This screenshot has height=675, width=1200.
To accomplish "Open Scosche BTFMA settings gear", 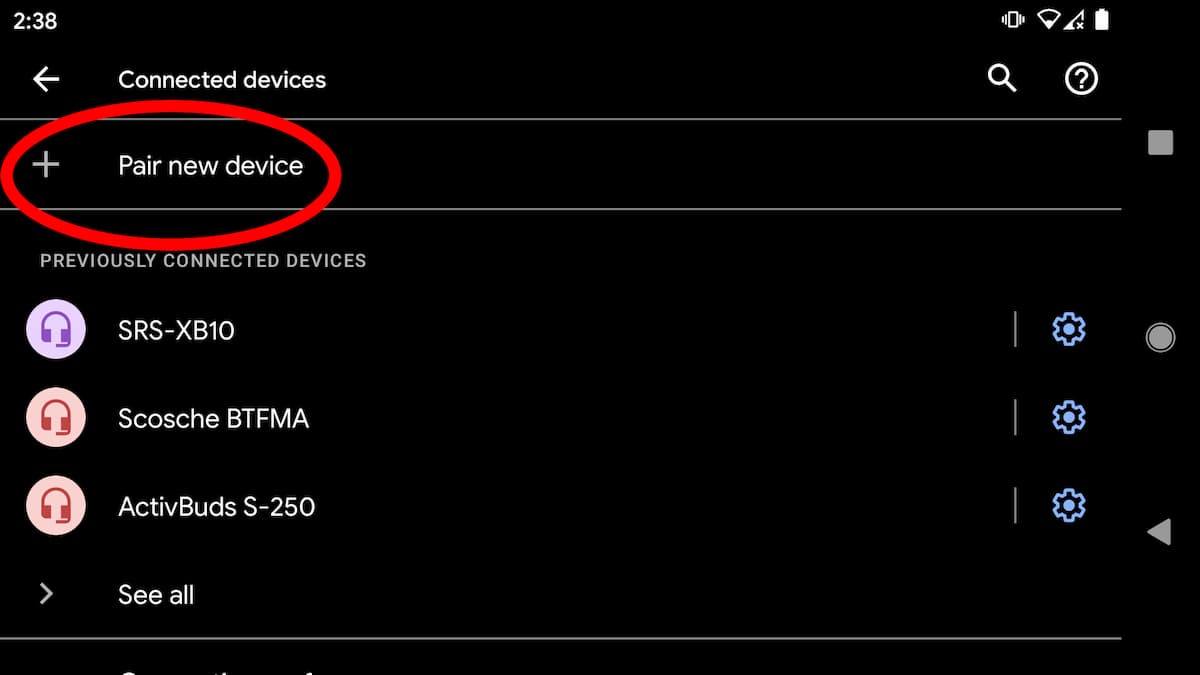I will [1069, 417].
